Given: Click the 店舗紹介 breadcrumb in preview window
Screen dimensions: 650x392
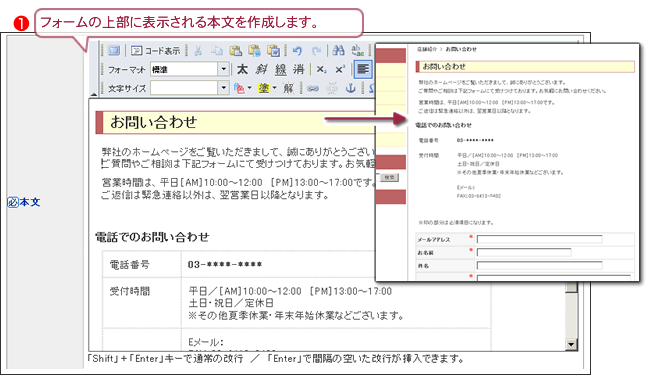Looking at the screenshot, I should 427,49.
